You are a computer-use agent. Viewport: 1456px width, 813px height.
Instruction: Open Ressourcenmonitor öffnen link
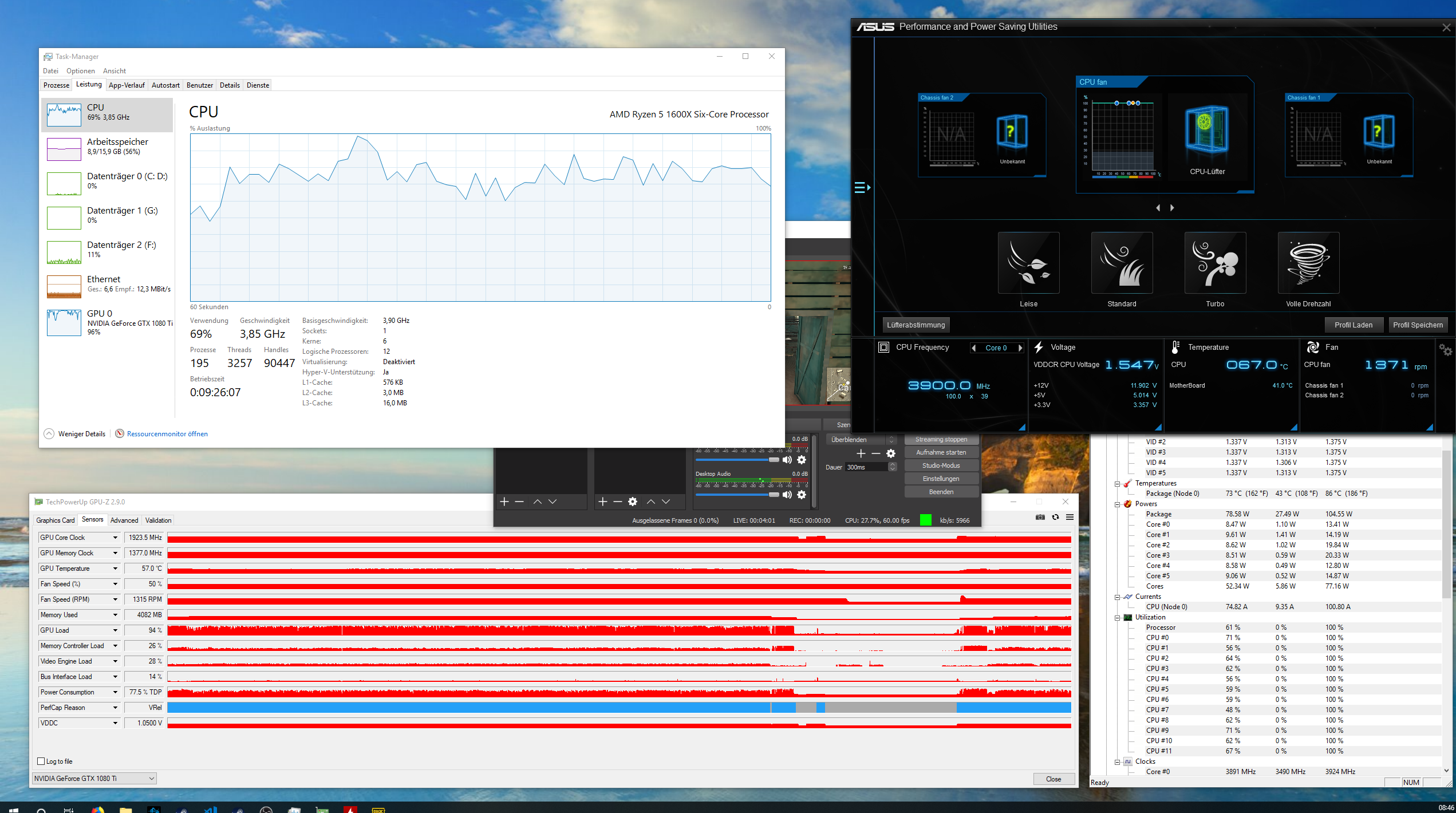click(167, 434)
